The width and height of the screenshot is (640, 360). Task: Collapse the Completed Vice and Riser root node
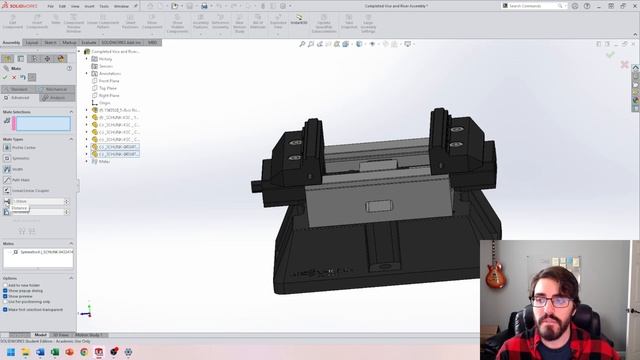point(80,51)
